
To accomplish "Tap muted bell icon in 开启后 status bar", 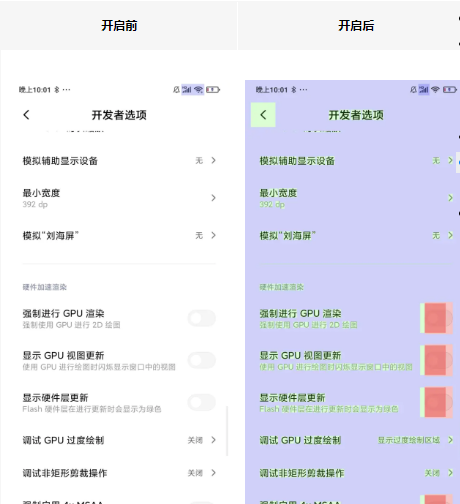I will tap(413, 89).
